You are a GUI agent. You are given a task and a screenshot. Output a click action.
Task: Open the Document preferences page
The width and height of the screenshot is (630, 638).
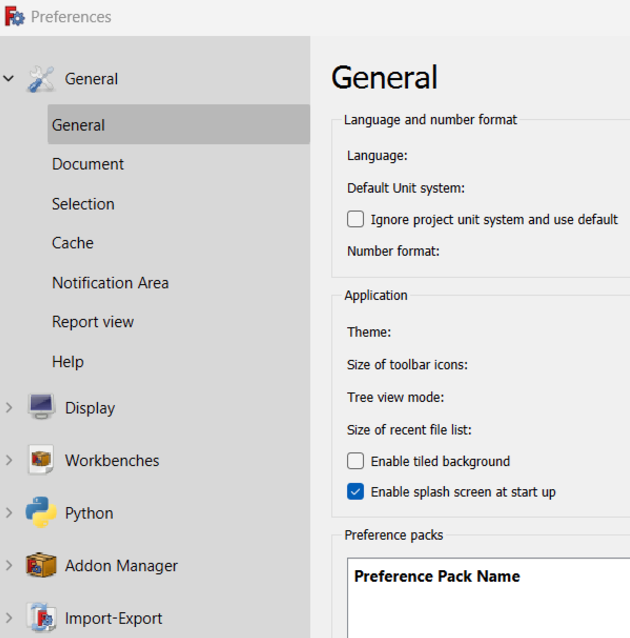pos(88,164)
